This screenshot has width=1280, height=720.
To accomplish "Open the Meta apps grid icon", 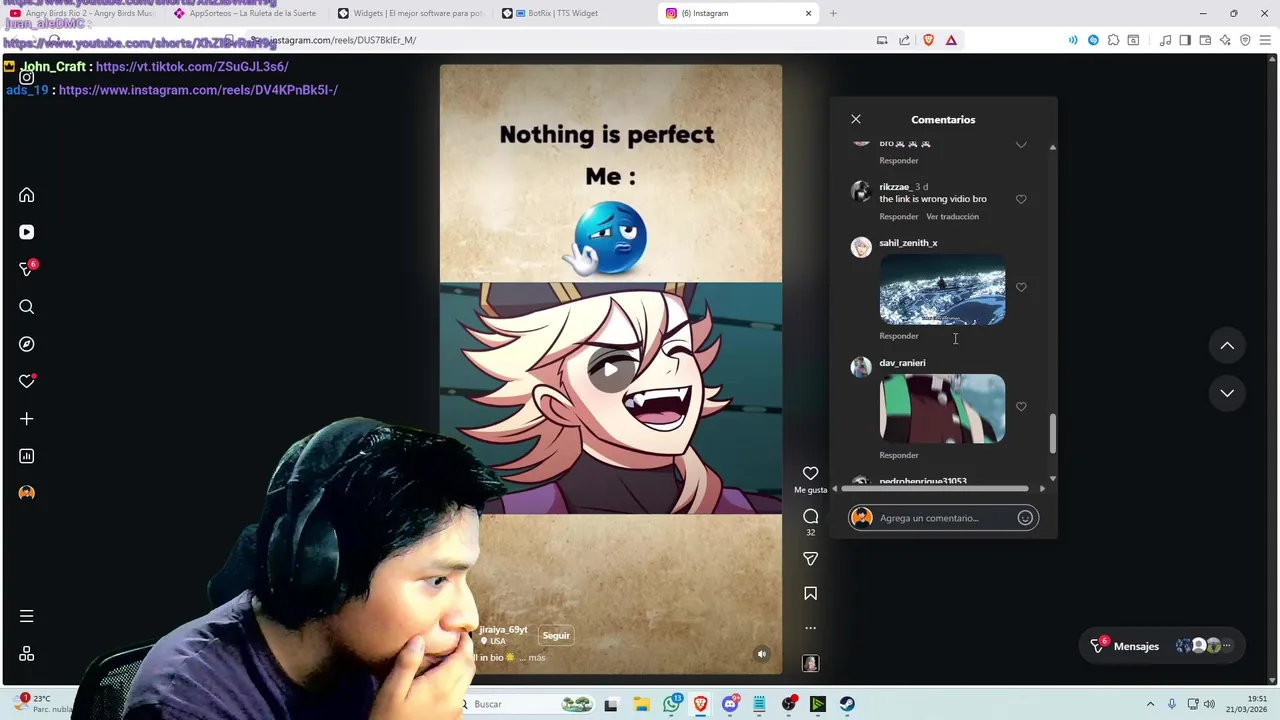I will point(27,653).
